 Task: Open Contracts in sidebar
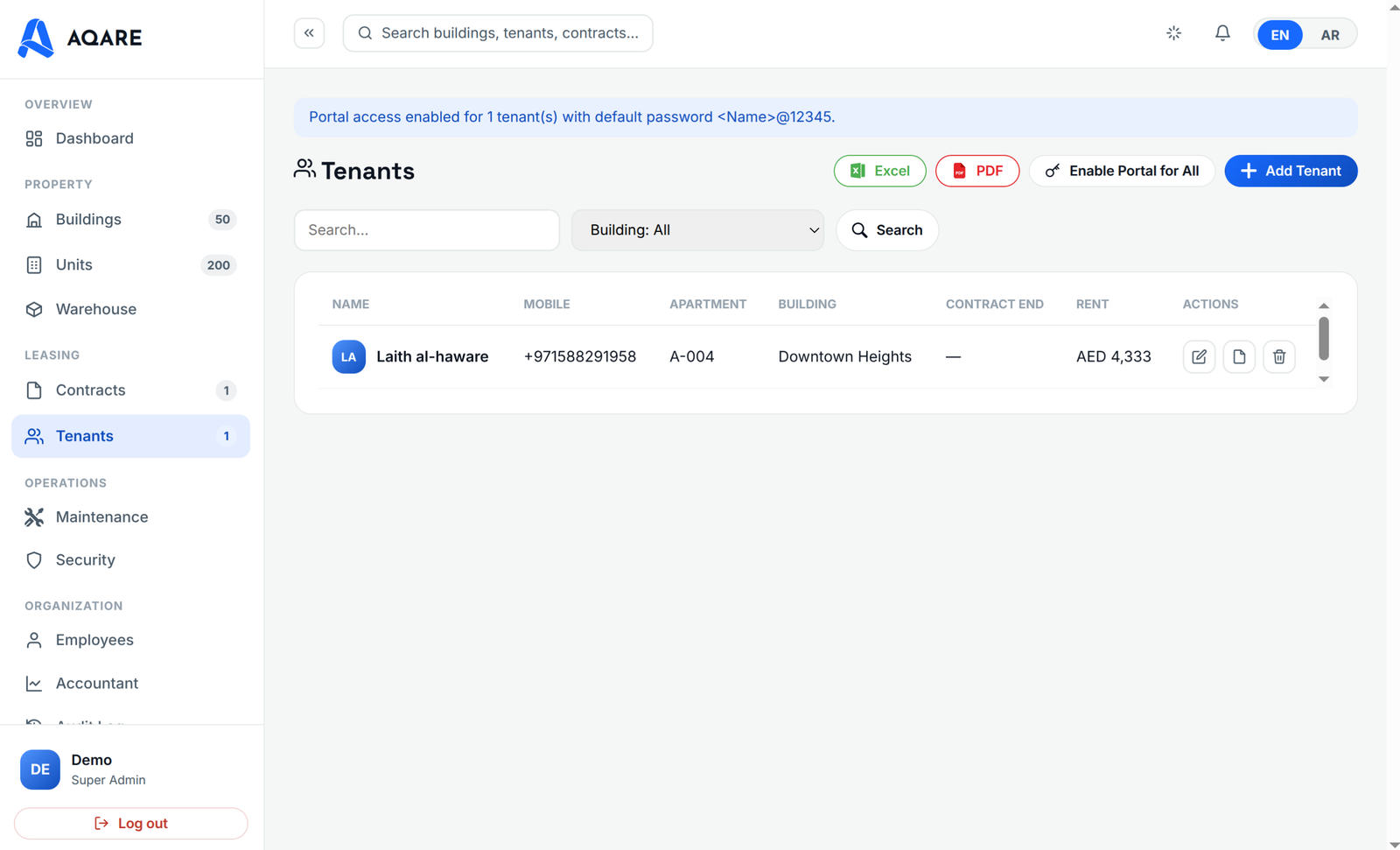tap(130, 390)
